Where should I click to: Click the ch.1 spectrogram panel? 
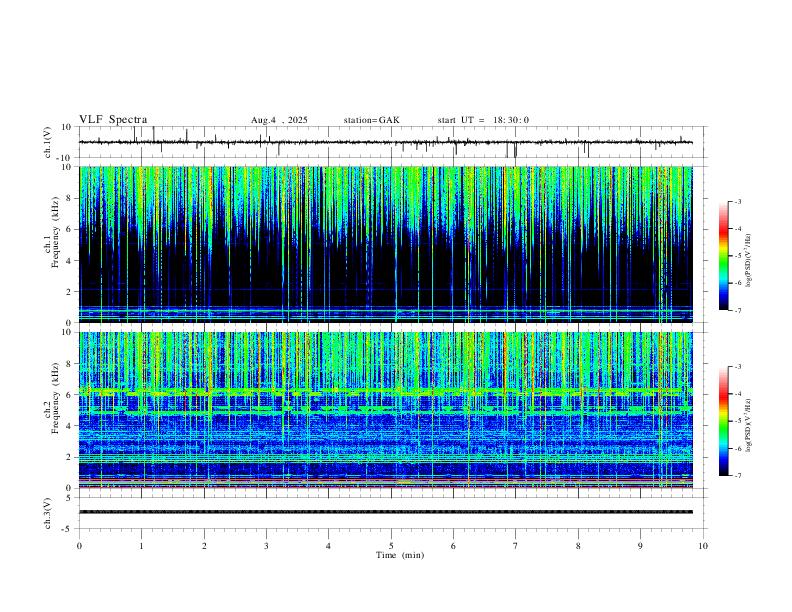(x=385, y=244)
